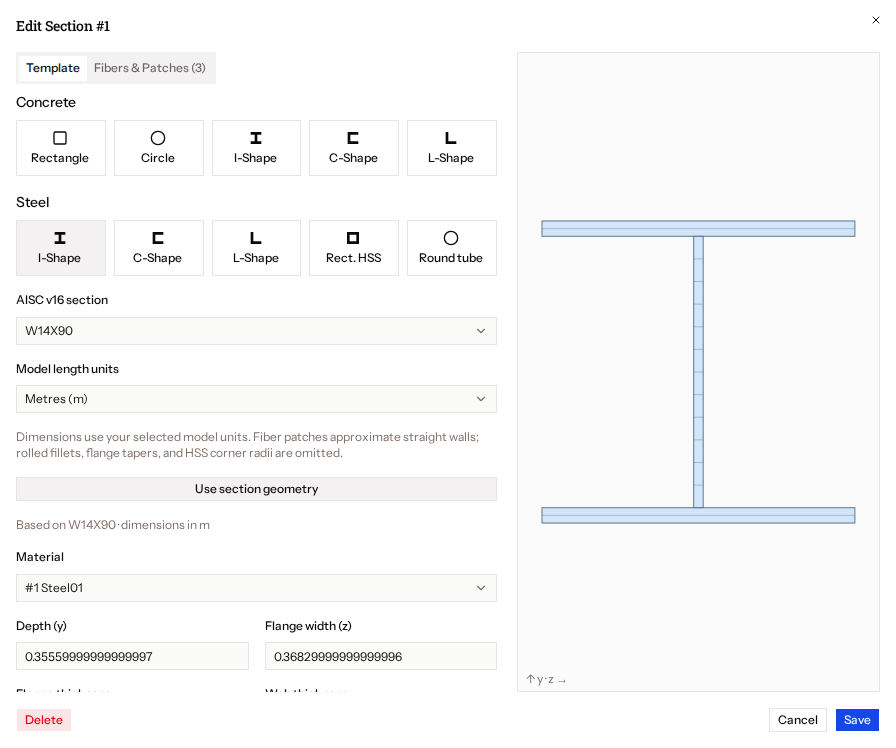Close the Edit Section dialog
This screenshot has height=748, width=896.
(875, 20)
